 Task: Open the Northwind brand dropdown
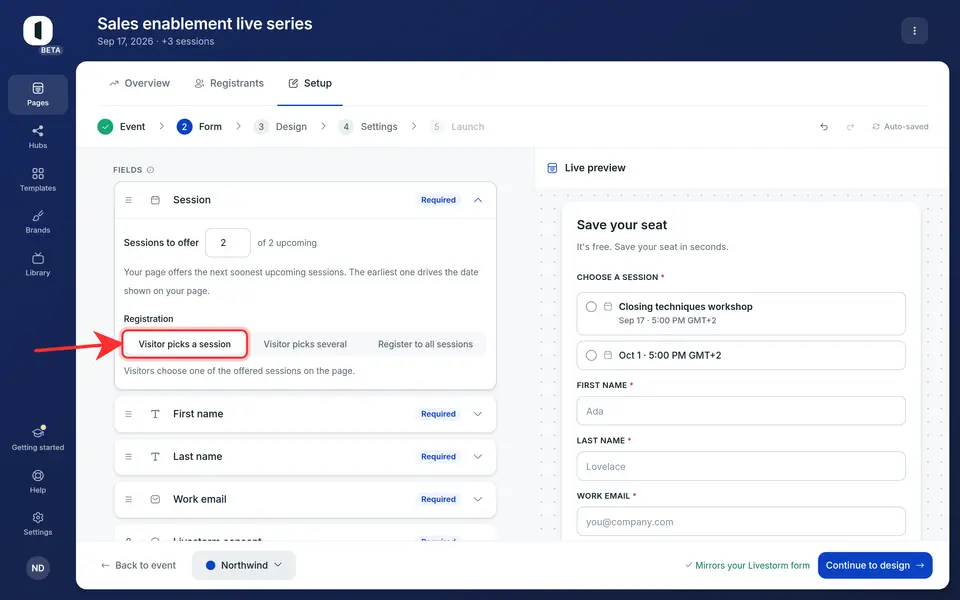click(x=244, y=565)
